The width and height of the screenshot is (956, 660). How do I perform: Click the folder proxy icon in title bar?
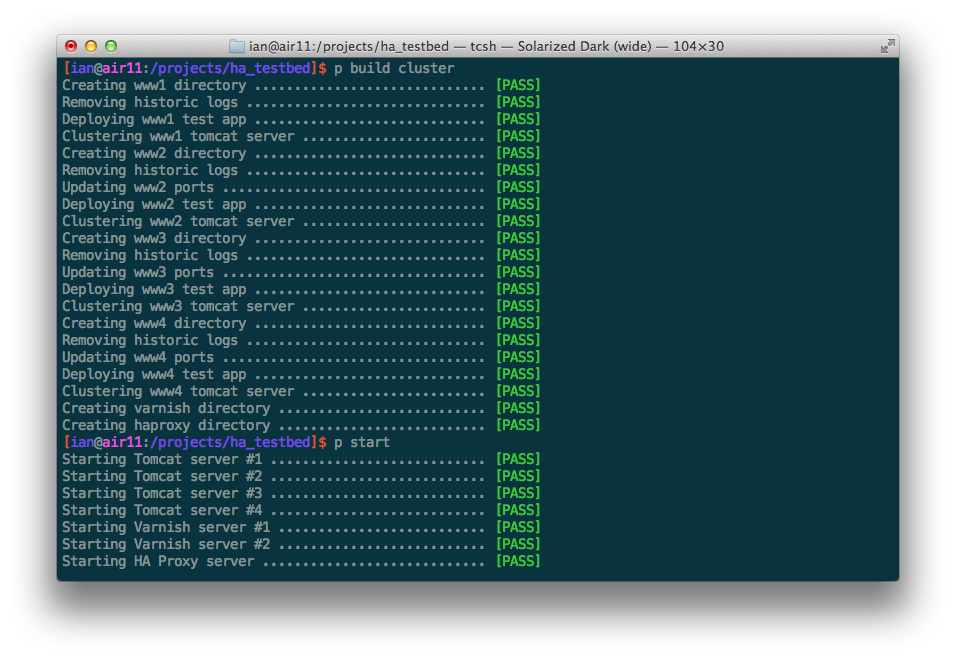tap(237, 46)
